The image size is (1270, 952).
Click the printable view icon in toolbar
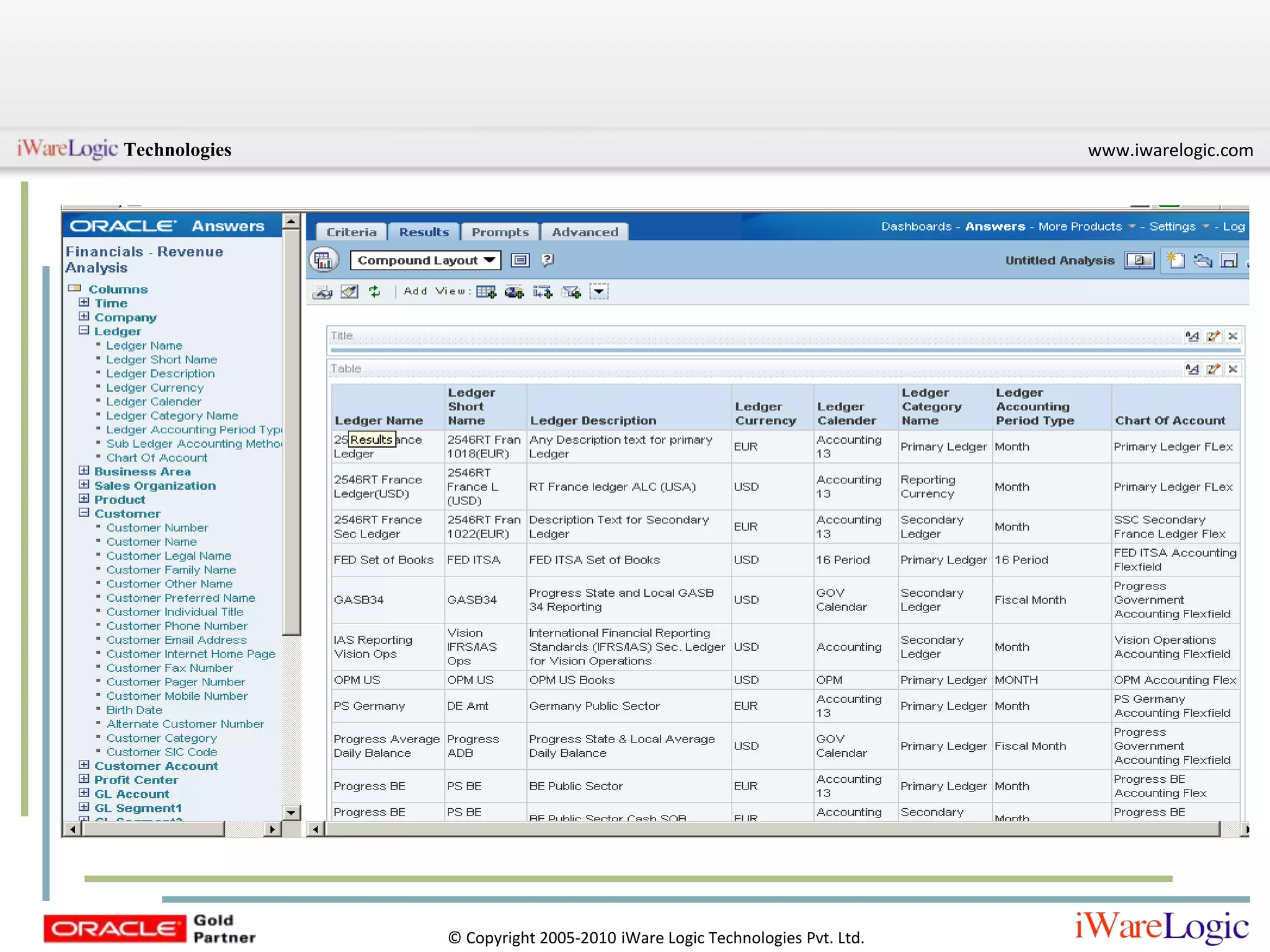pos(322,292)
